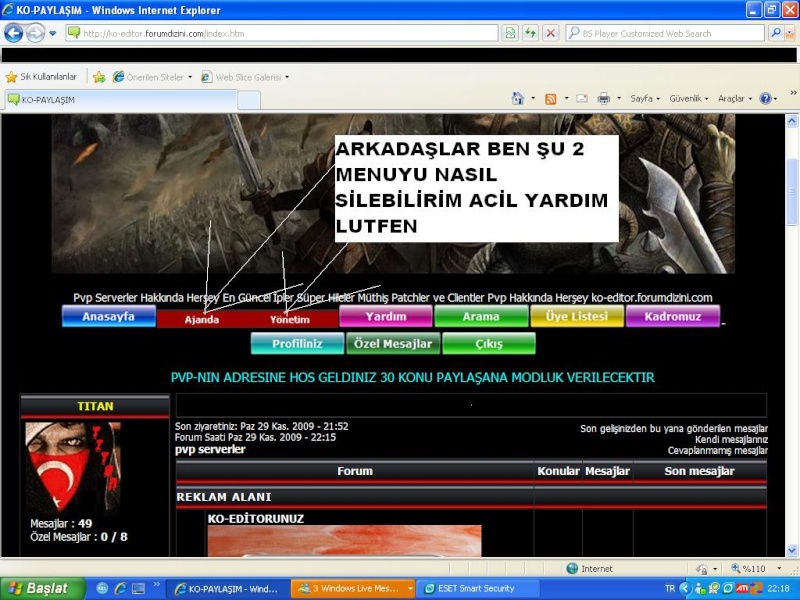
Task: Click the Print icon
Action: 604,98
